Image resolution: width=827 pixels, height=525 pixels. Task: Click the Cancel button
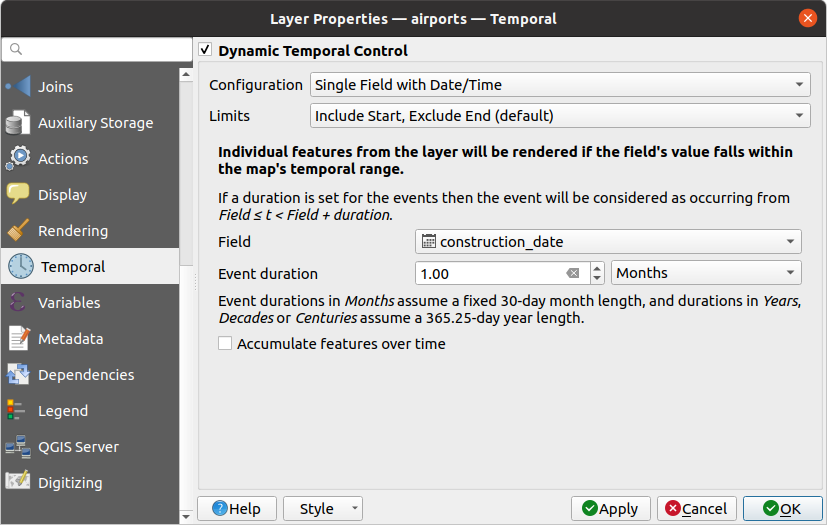click(697, 509)
